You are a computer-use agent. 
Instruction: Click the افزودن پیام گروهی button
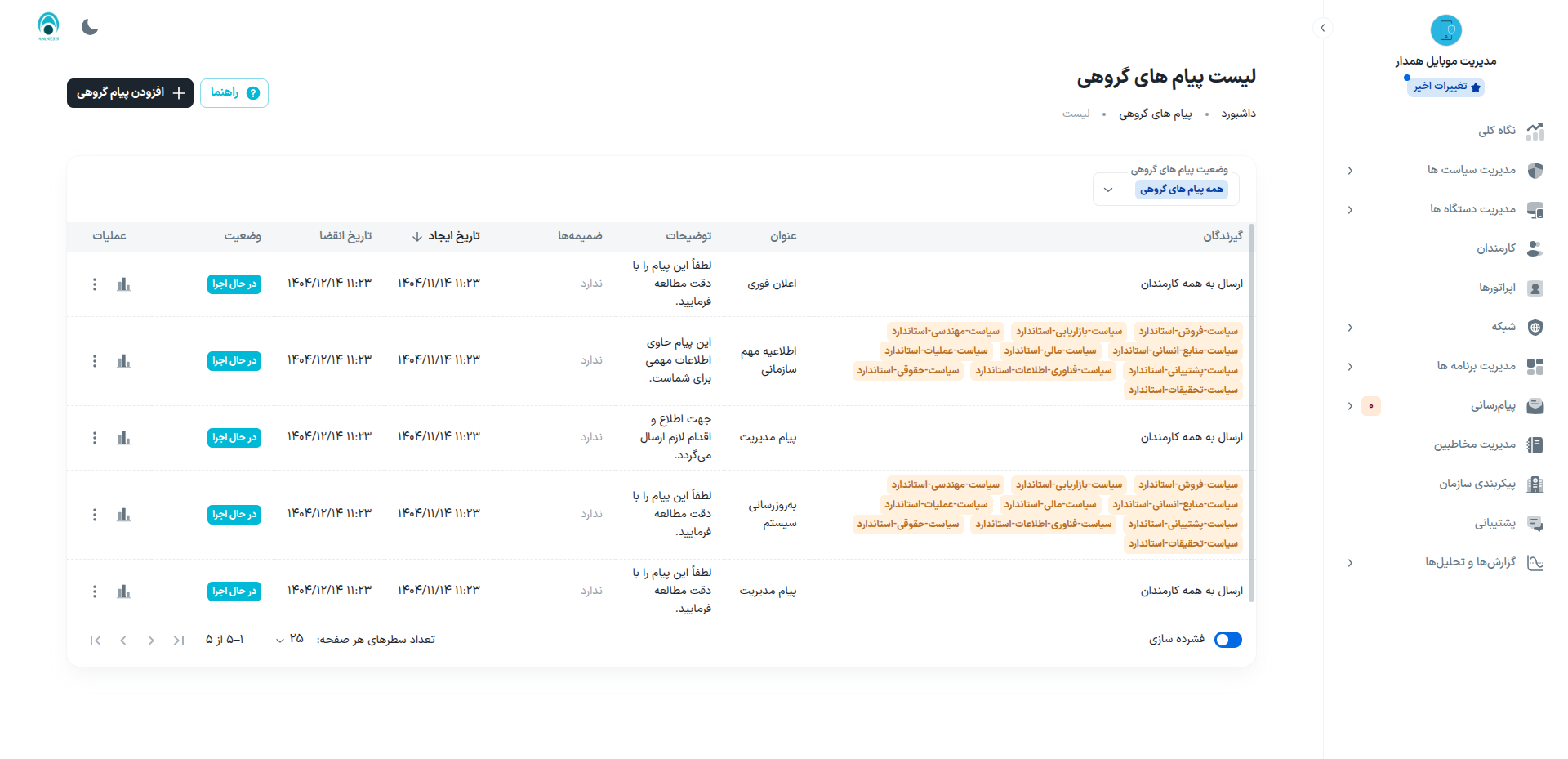130,93
